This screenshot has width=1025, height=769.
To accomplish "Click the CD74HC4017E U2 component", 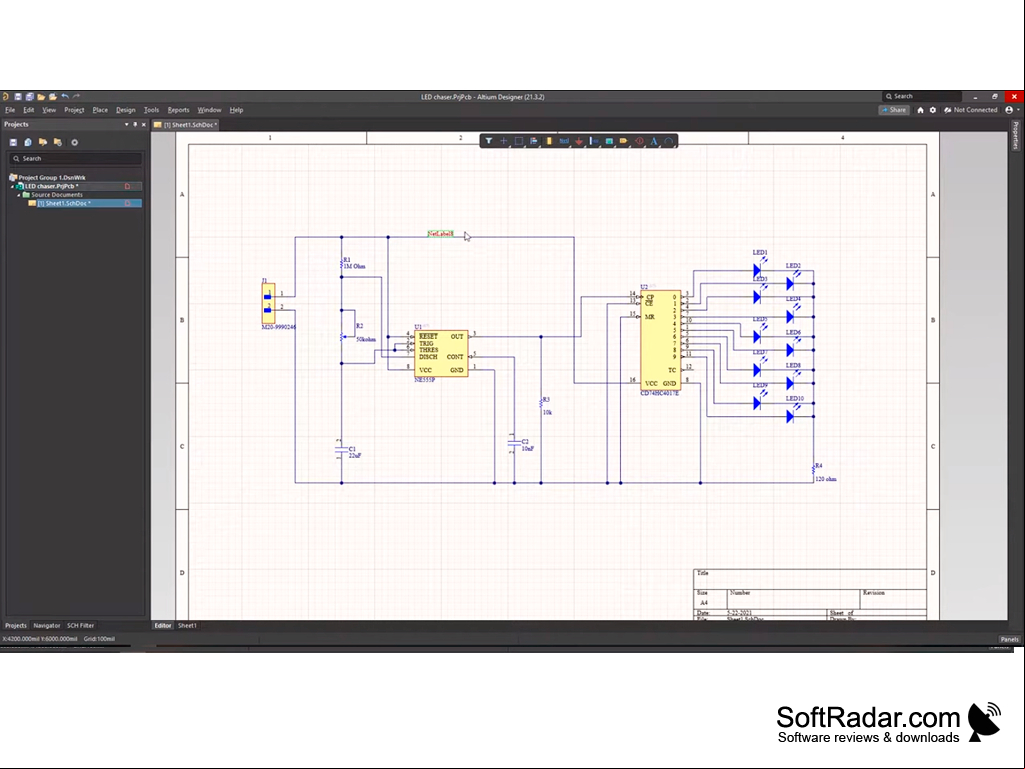I will tap(660, 341).
